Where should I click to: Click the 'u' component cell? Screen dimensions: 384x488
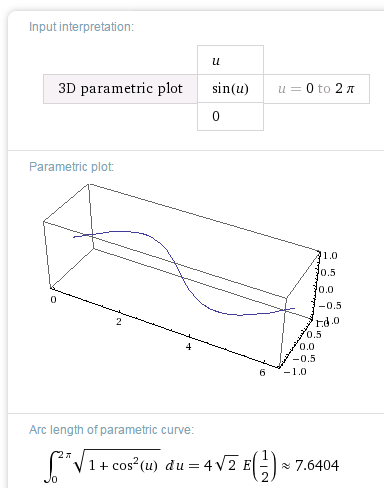[230, 60]
